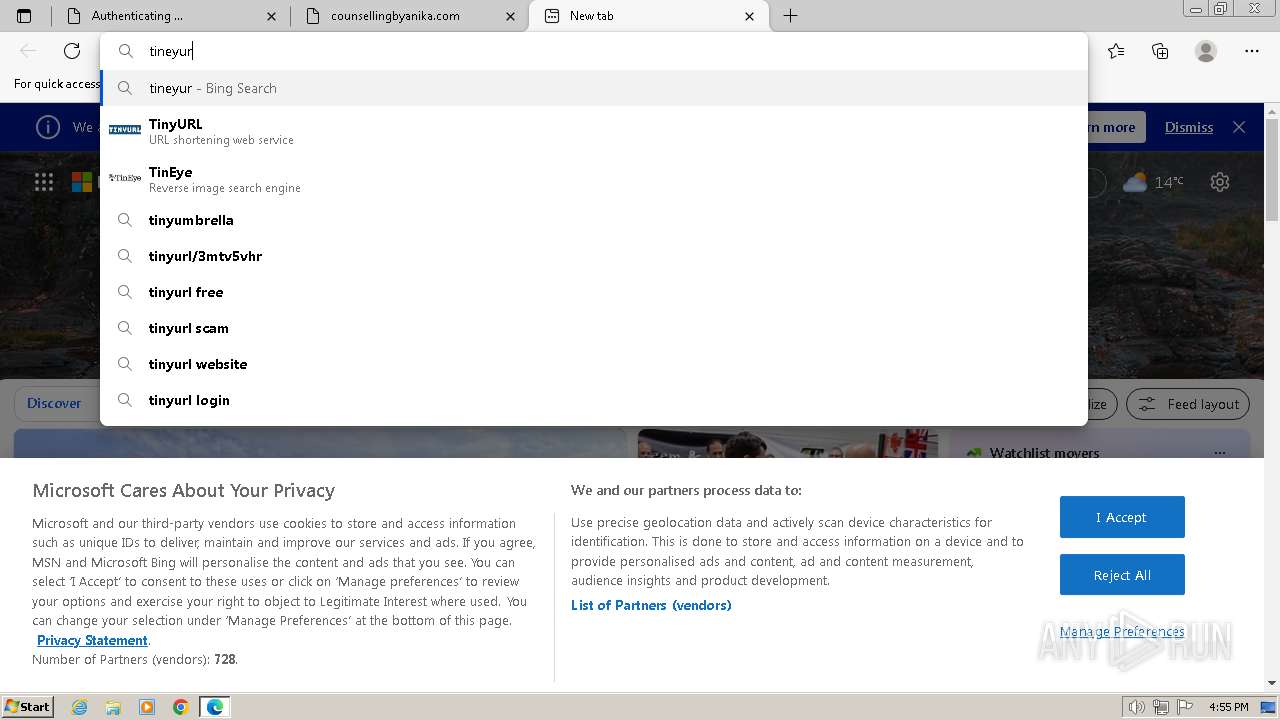This screenshot has height=720, width=1280.
Task: Open the media player taskbar icon
Action: pyautogui.click(x=147, y=707)
